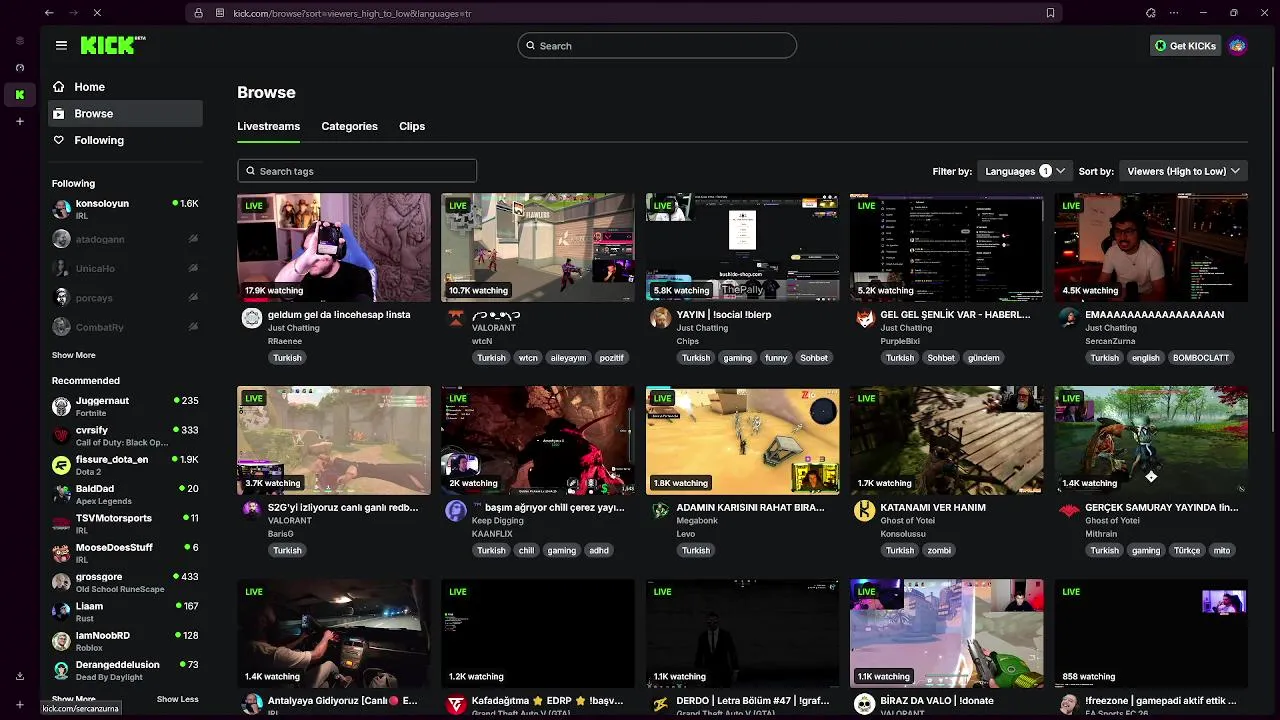Click the gündem tag on PurpleBixi stream
1280x720 pixels.
click(983, 358)
